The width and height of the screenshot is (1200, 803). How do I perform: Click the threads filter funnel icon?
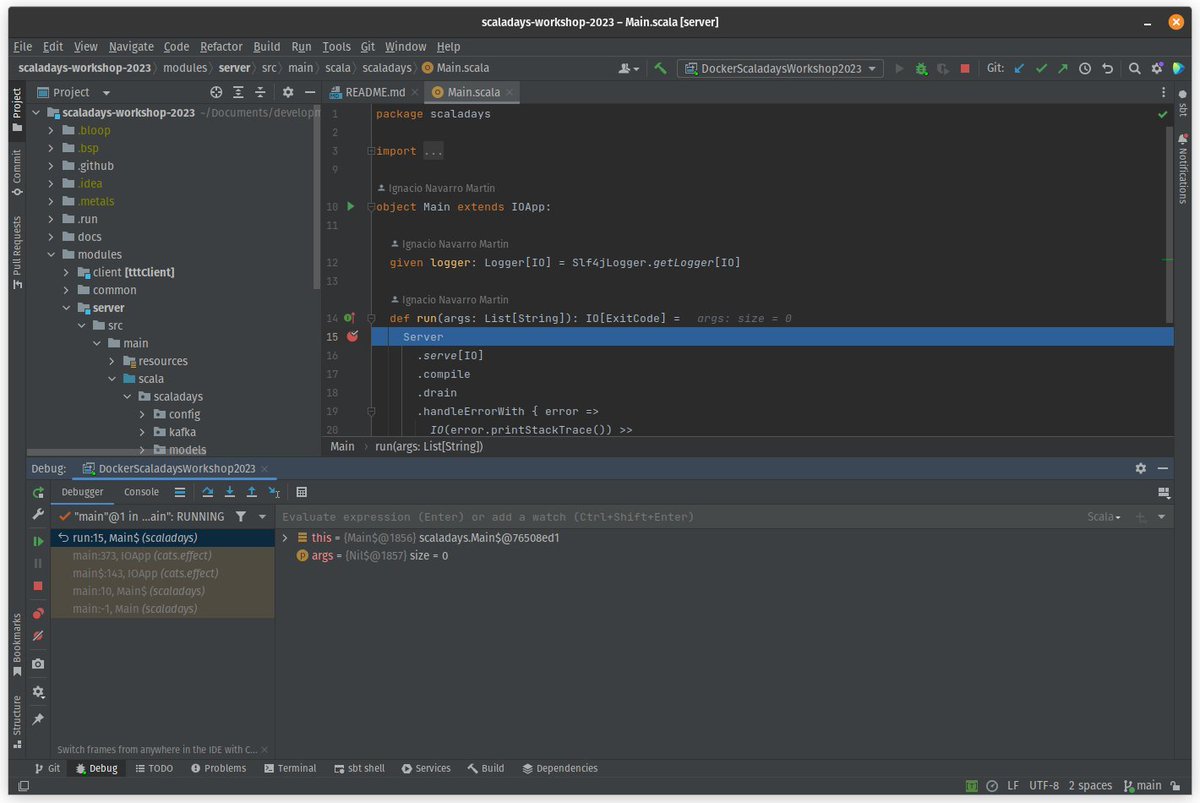click(241, 517)
